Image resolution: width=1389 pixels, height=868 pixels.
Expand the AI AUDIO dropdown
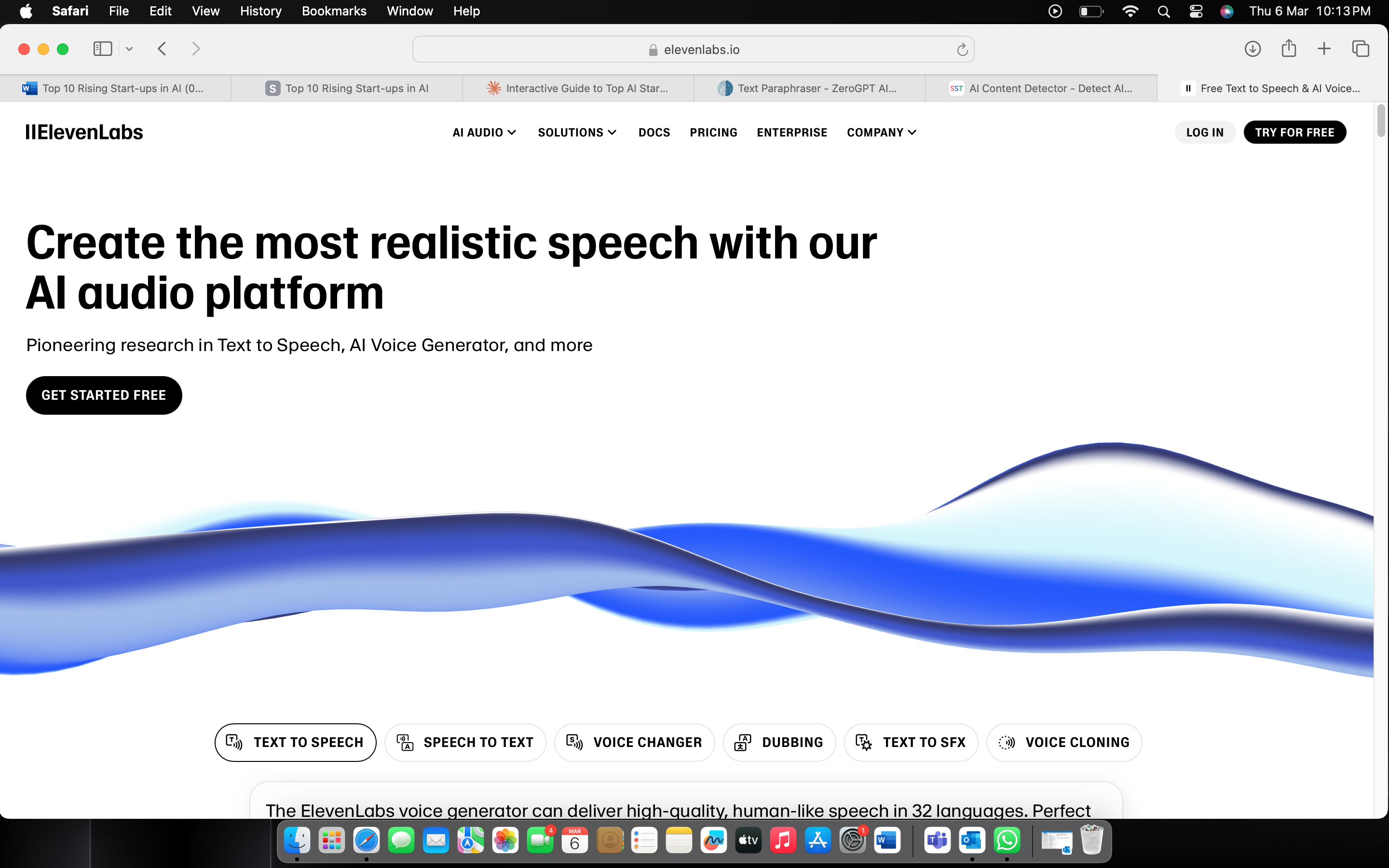coord(484,133)
